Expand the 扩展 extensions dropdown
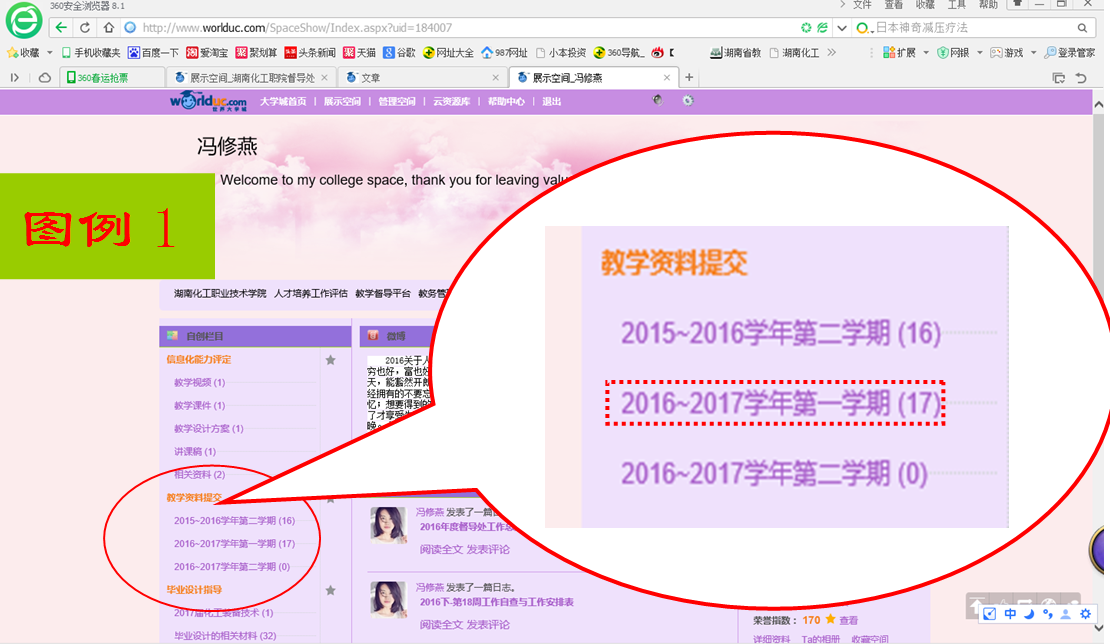 (926, 52)
